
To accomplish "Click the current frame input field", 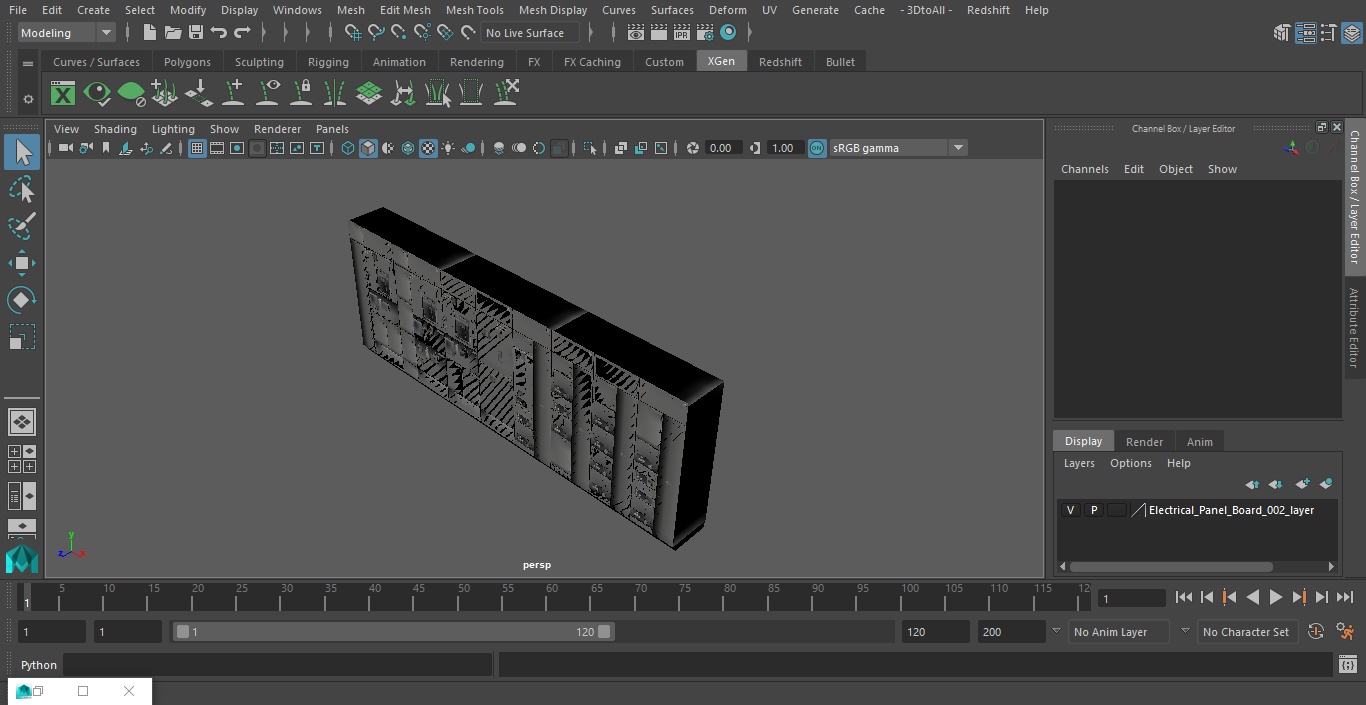I will tap(1132, 598).
